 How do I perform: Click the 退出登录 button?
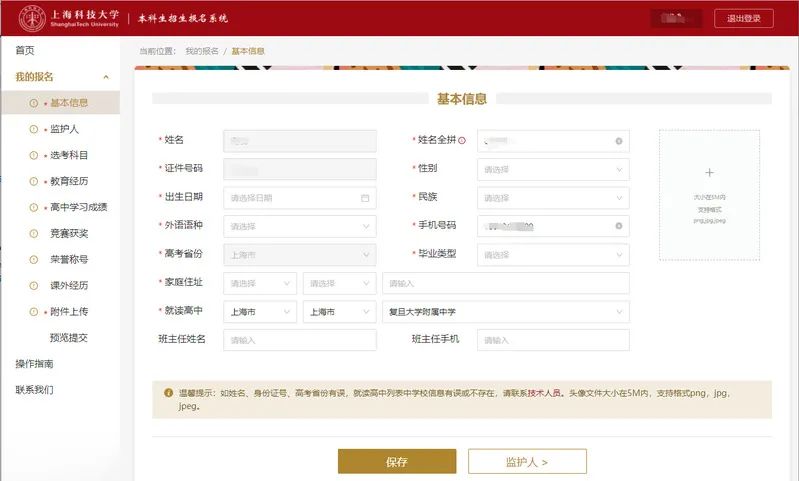[x=743, y=18]
